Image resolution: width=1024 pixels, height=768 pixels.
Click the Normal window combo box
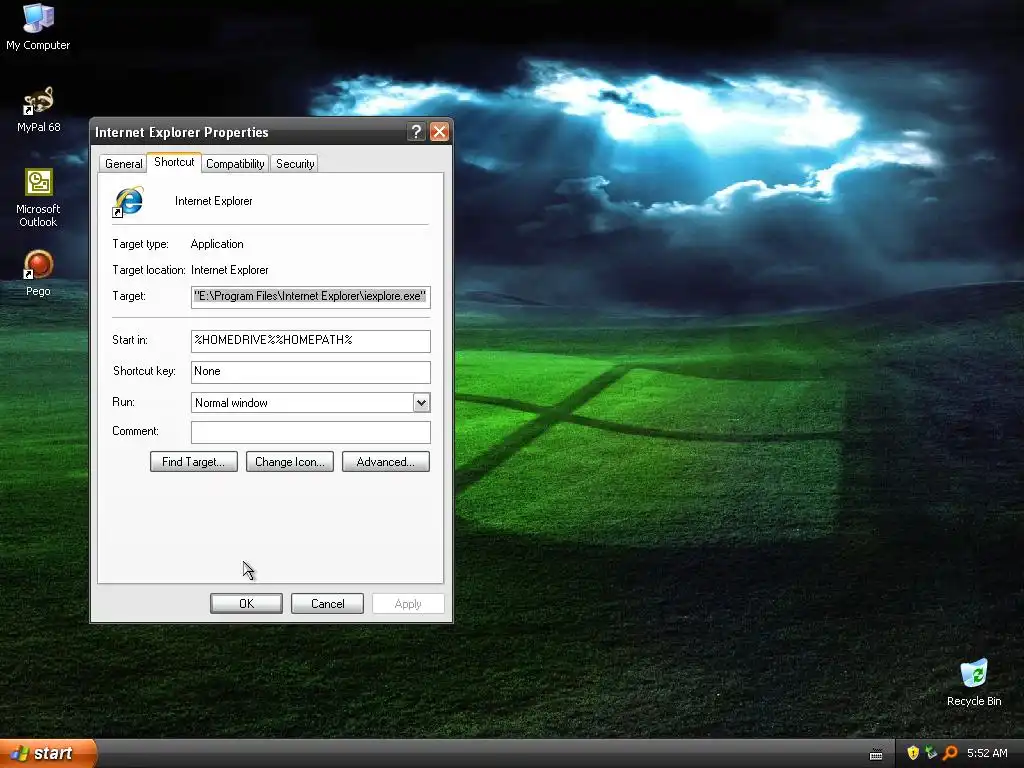[x=310, y=403]
